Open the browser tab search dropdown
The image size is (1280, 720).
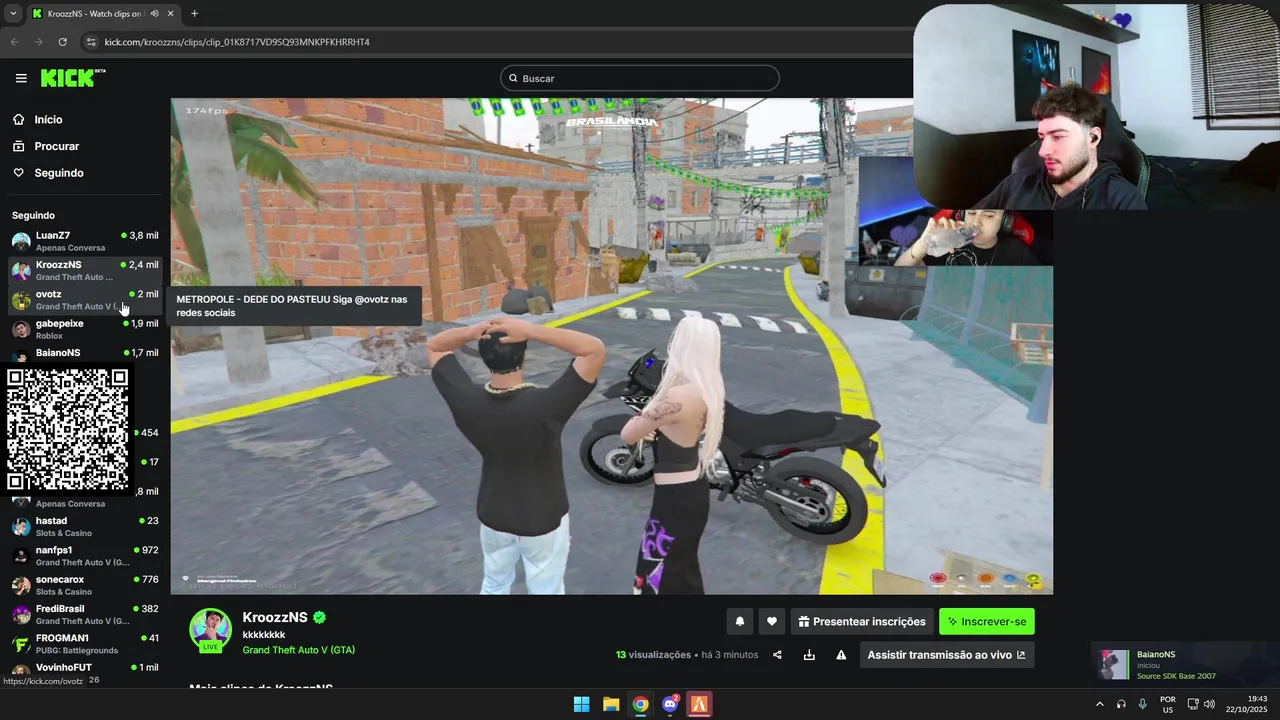13,13
